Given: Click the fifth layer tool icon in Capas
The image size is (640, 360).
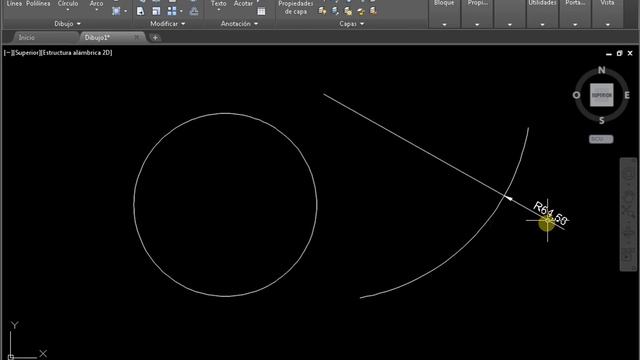Looking at the screenshot, I should coord(373,11).
